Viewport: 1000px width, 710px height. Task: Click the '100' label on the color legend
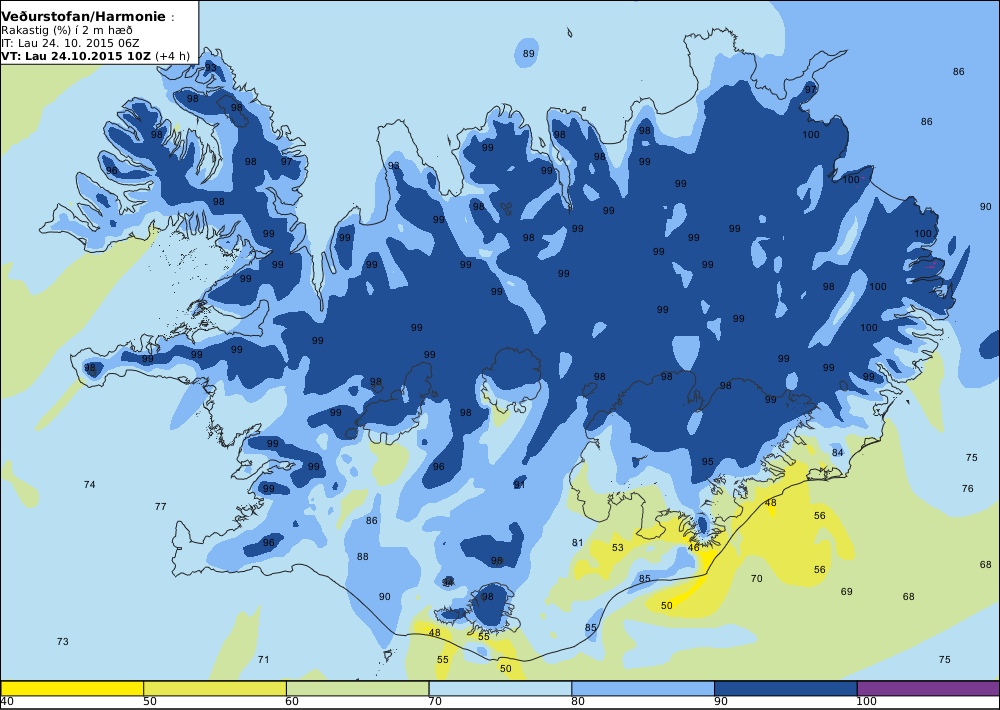pyautogui.click(x=867, y=702)
